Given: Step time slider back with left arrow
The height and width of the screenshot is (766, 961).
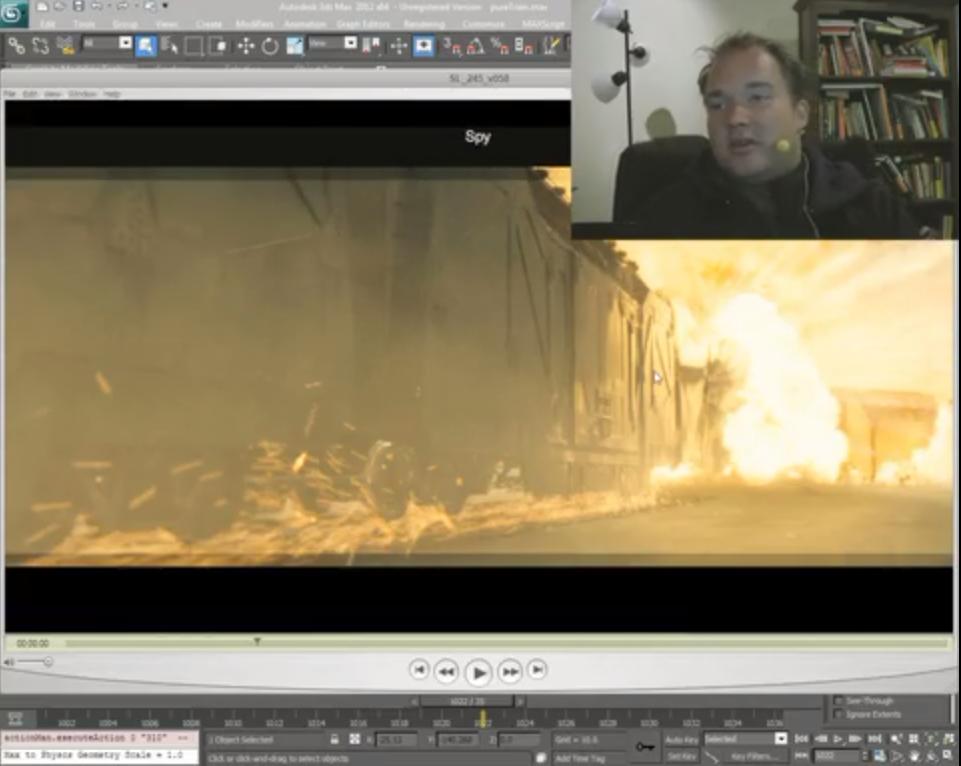Looking at the screenshot, I should 415,700.
